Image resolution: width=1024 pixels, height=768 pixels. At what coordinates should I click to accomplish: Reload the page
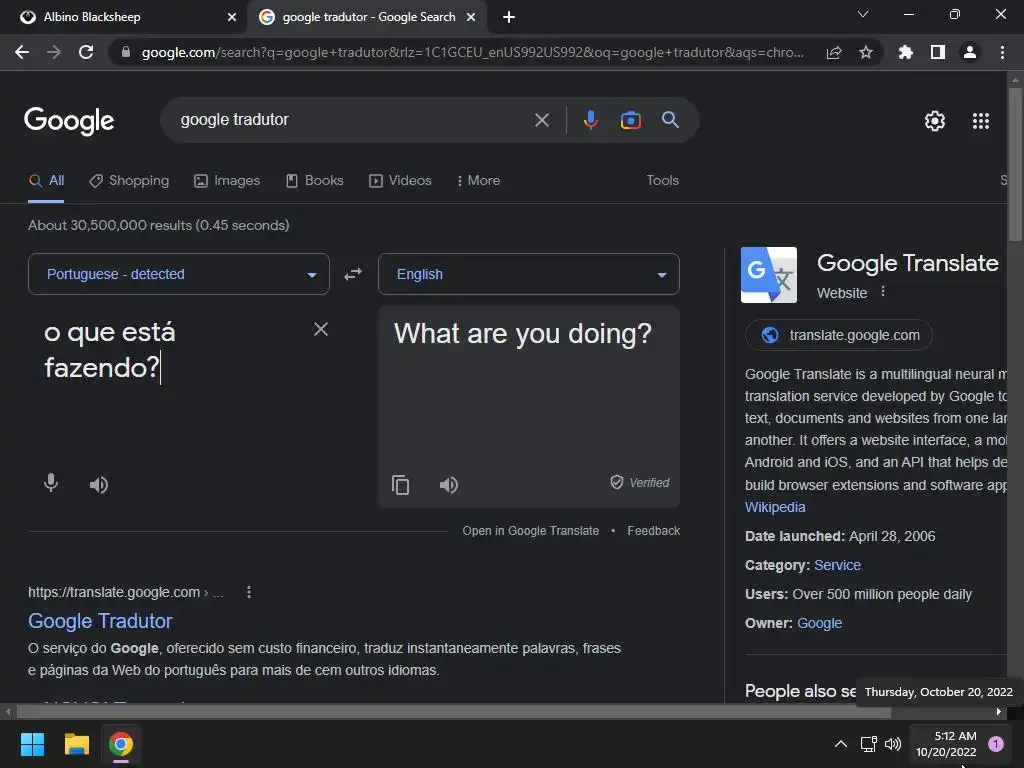click(86, 52)
